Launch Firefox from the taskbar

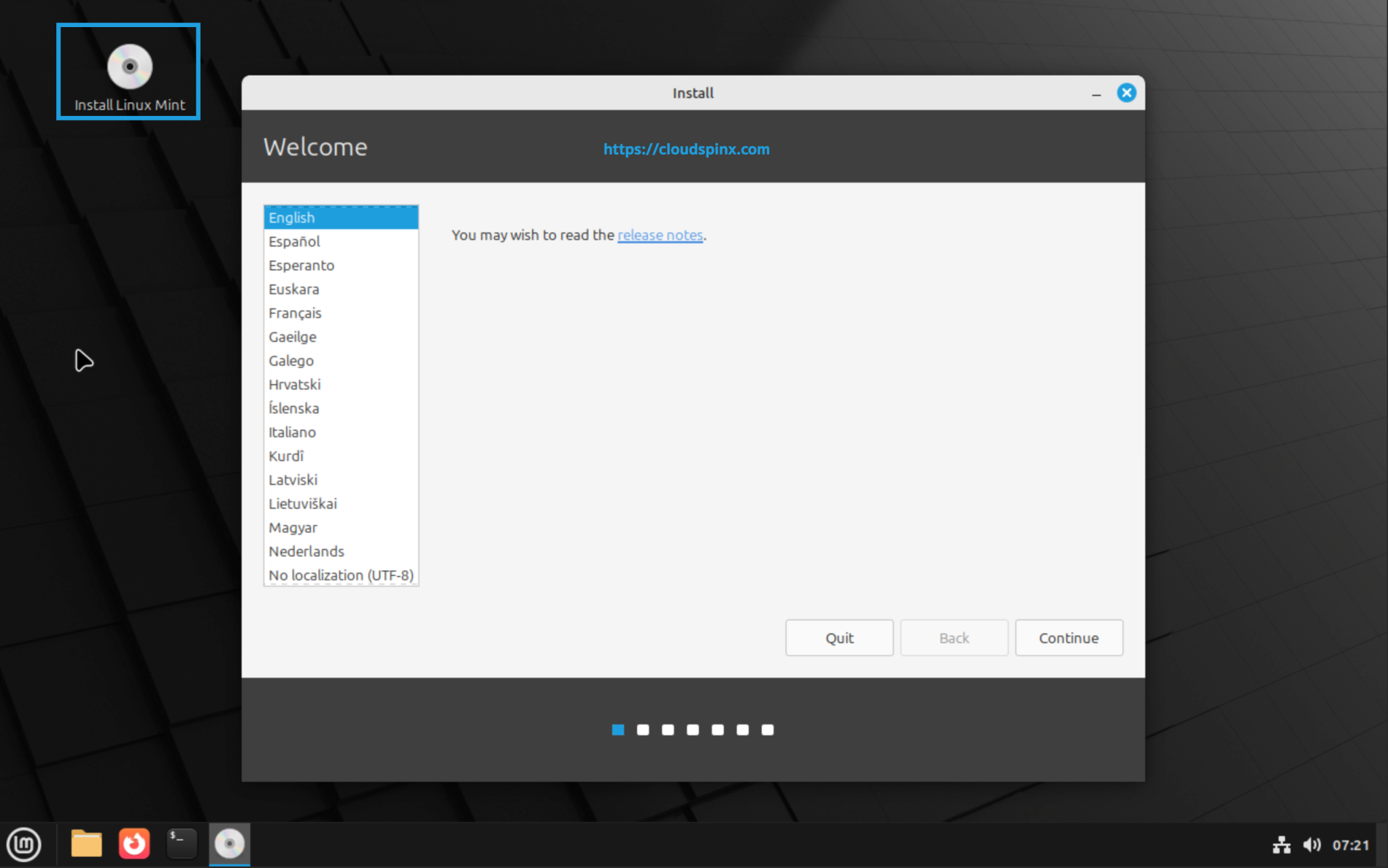(134, 843)
